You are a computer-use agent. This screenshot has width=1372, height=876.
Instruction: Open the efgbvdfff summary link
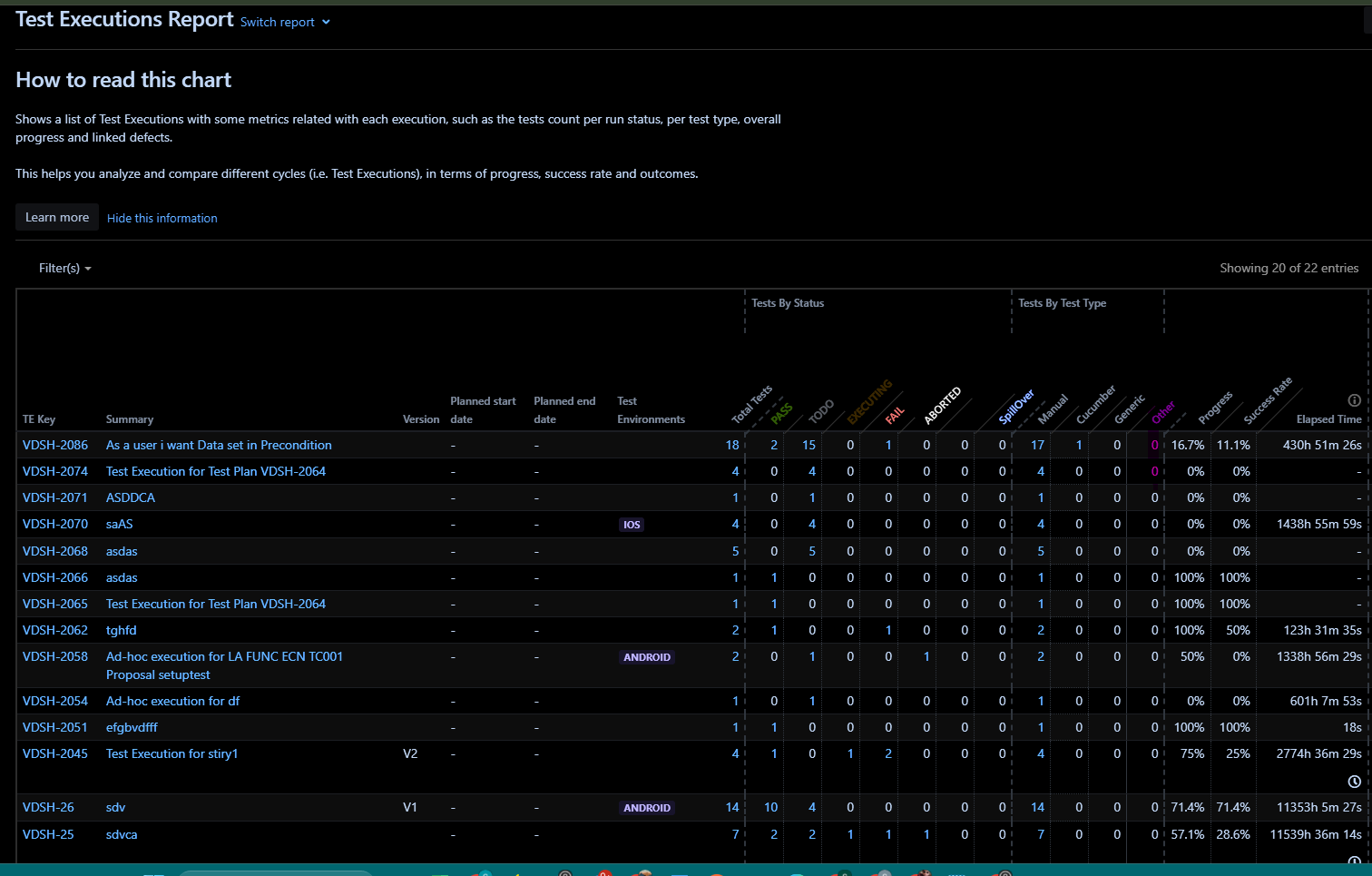[x=132, y=727]
